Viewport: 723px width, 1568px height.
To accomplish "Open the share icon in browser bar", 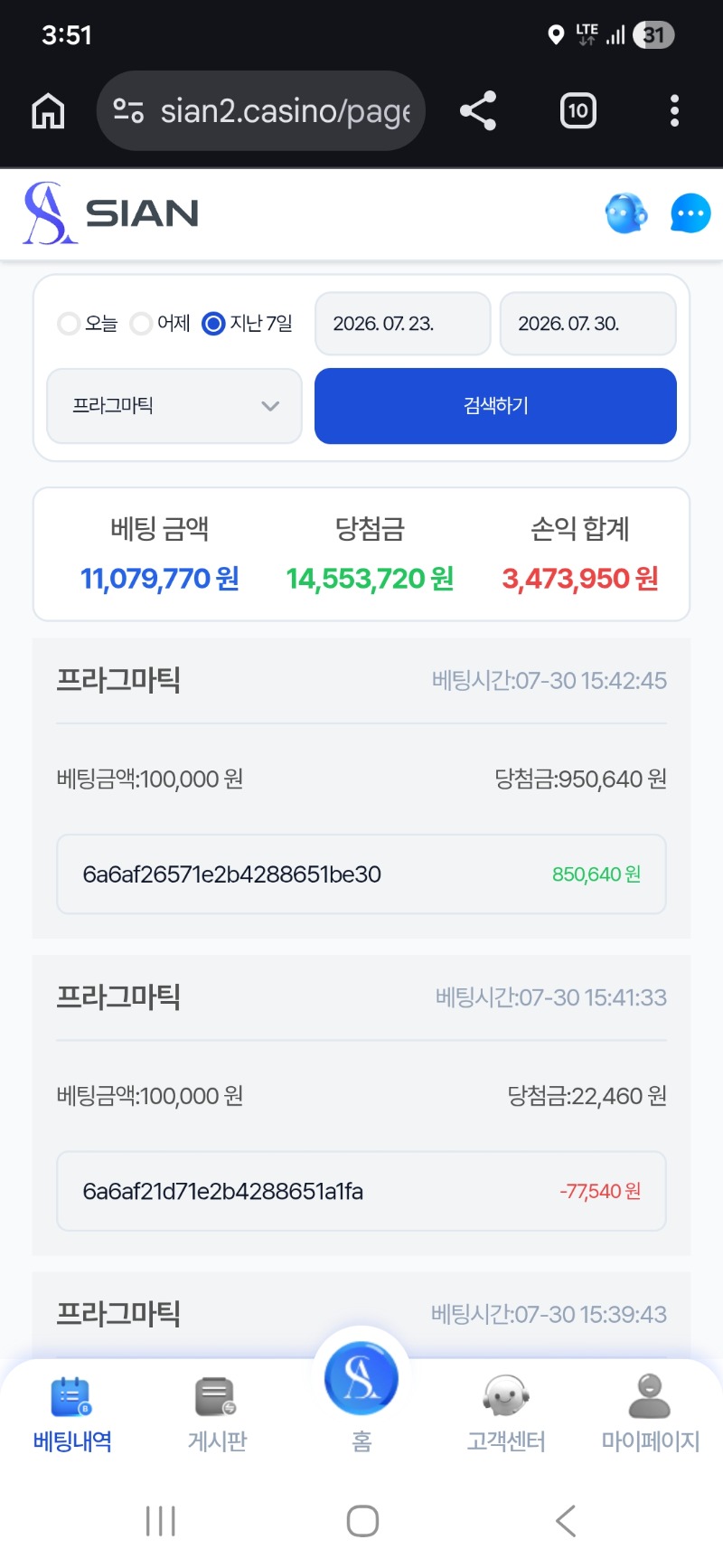I will point(478,111).
